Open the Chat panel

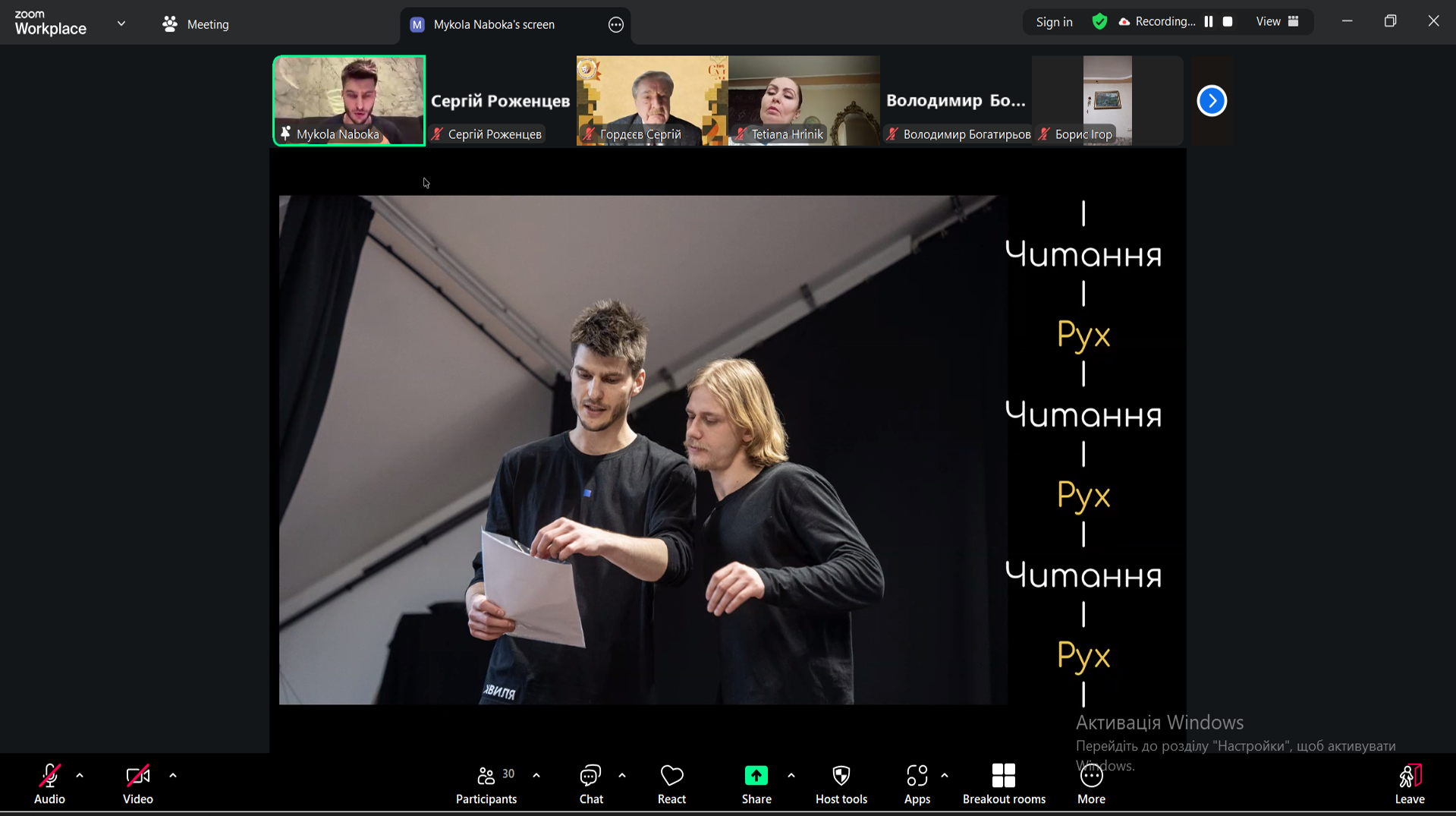(590, 784)
